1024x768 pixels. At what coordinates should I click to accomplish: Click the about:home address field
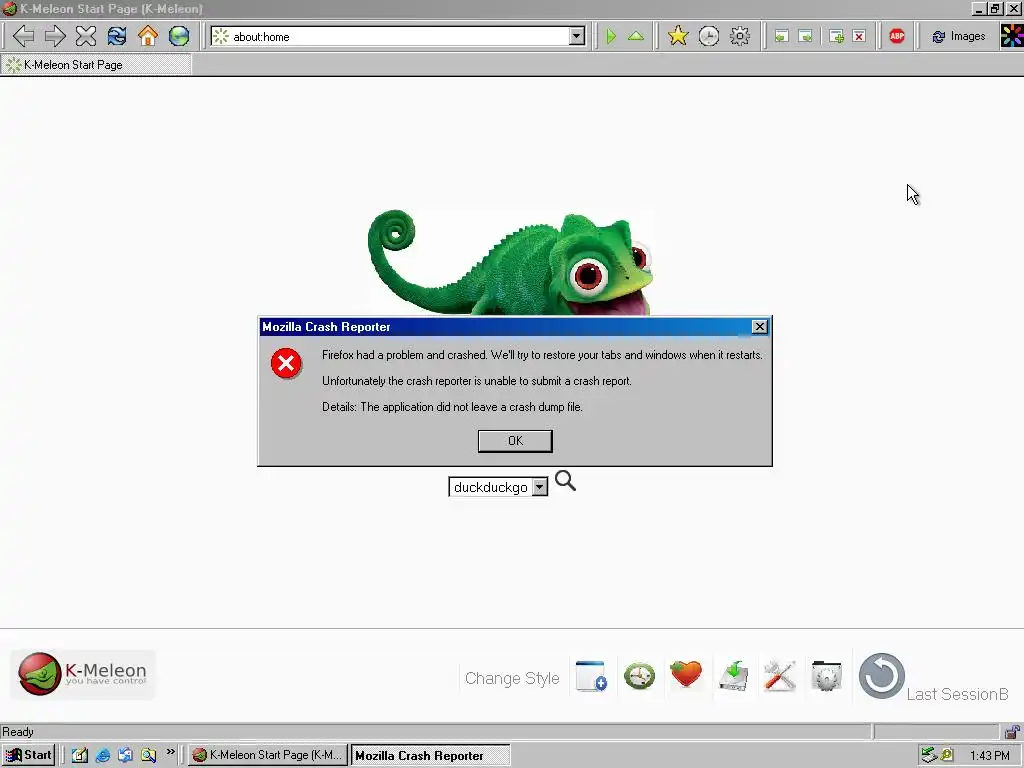397,37
